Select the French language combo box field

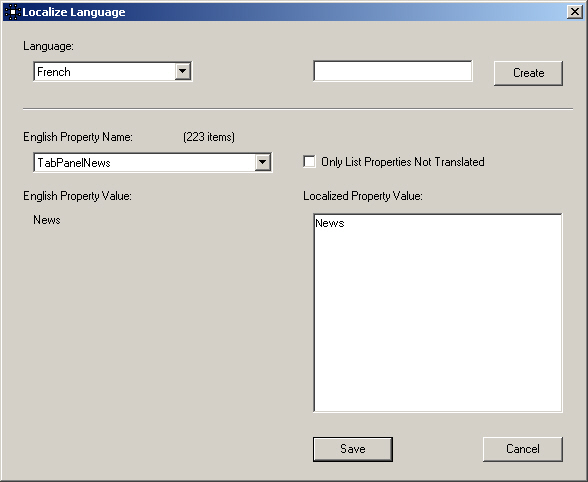pos(112,72)
